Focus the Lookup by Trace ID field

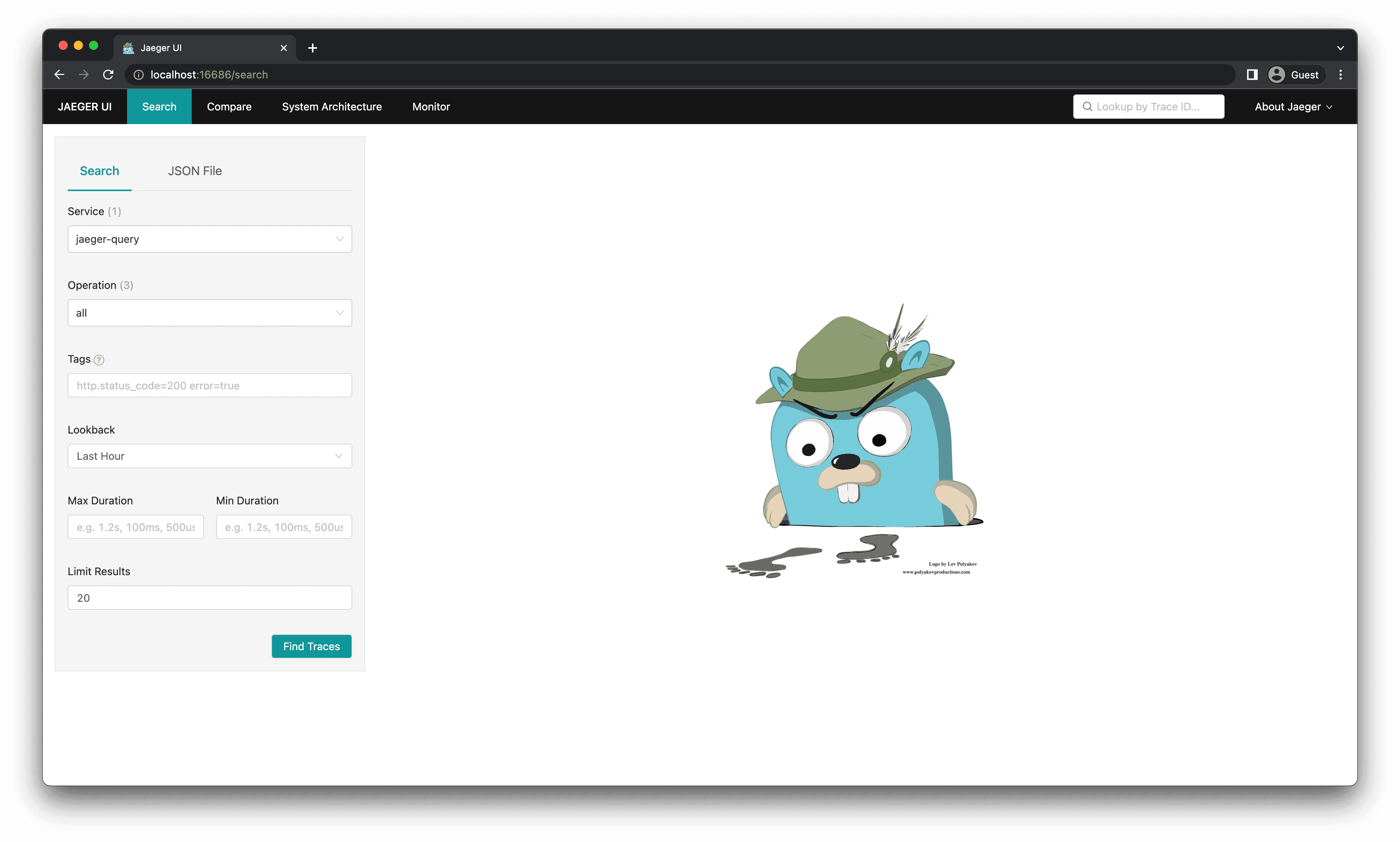[x=1154, y=107]
